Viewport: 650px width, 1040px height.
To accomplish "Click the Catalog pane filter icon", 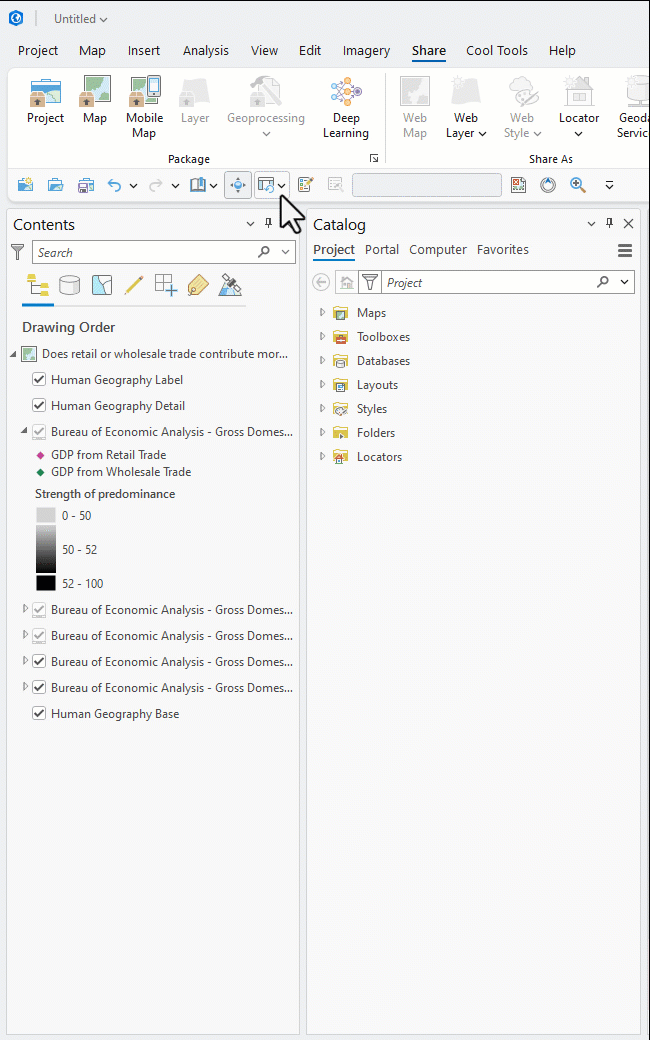I will [369, 282].
